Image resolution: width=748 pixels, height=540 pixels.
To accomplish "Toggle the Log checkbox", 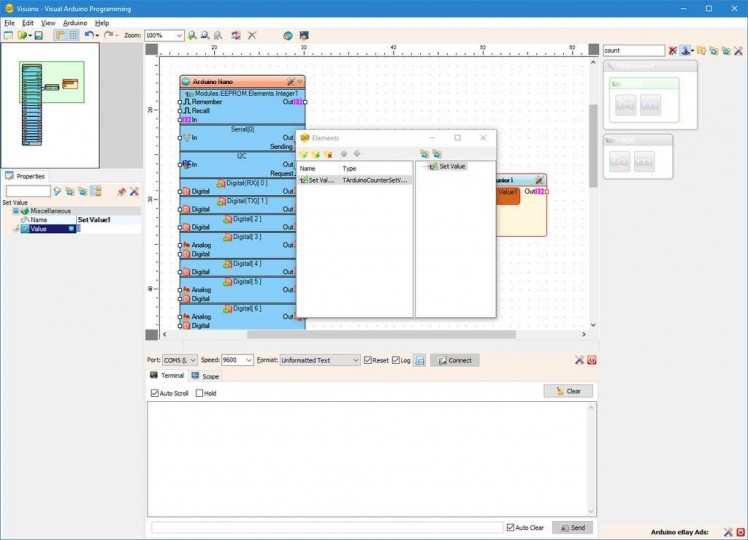I will click(x=396, y=360).
